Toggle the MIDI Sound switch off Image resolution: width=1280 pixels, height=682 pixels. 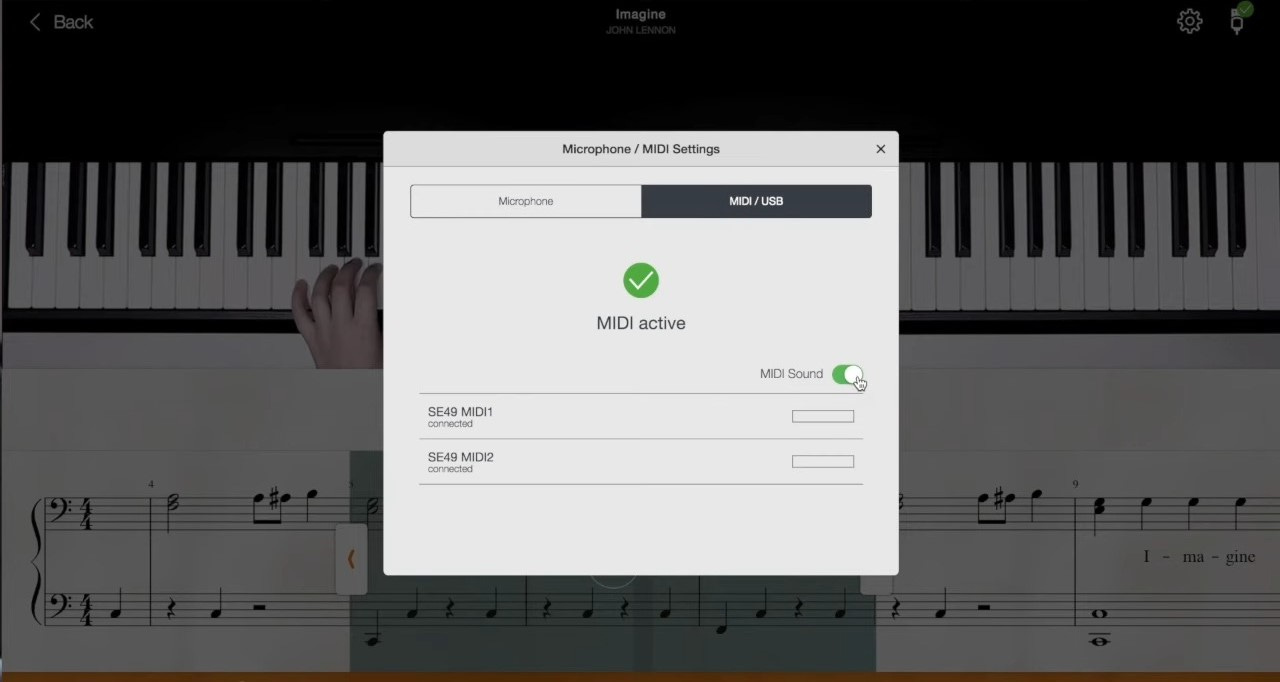point(846,373)
